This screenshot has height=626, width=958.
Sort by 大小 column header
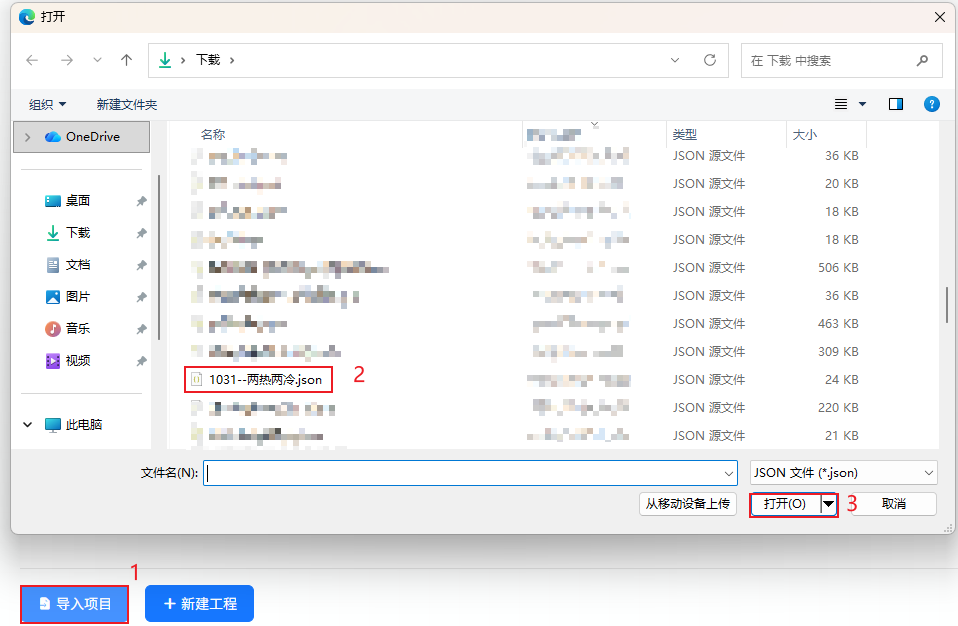tap(804, 134)
